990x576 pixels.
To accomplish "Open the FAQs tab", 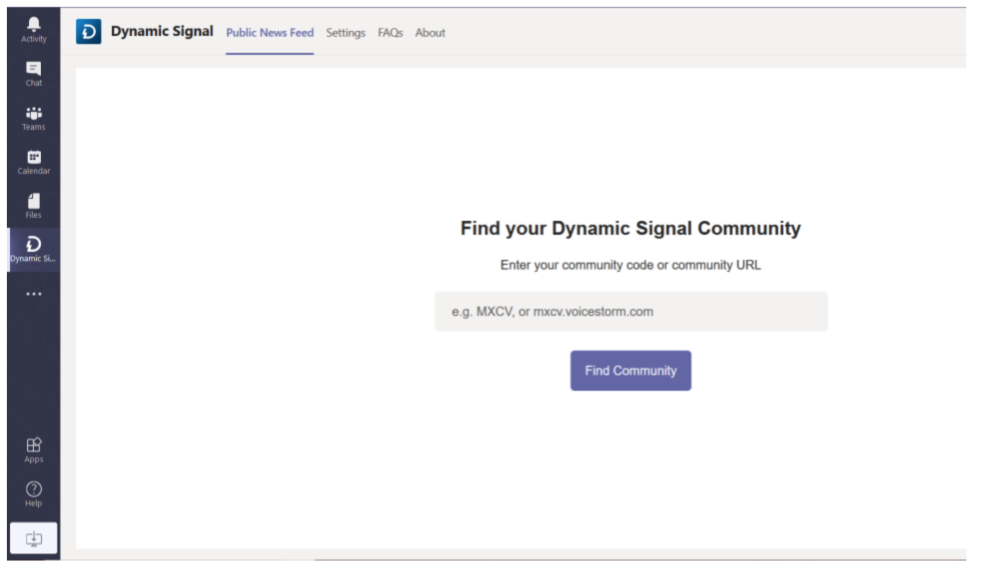I will (390, 33).
